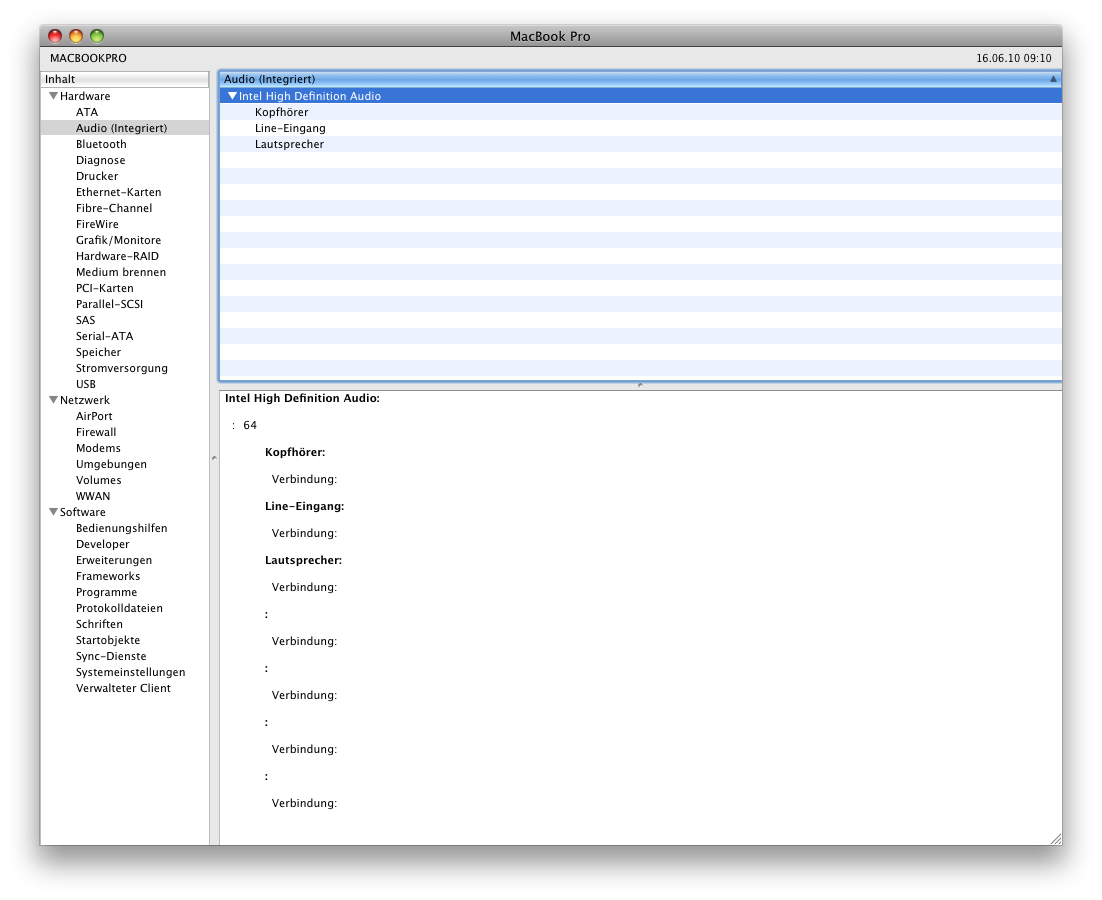Viewport: 1102px width, 900px height.
Task: Open the USB hardware entry
Action: click(86, 384)
